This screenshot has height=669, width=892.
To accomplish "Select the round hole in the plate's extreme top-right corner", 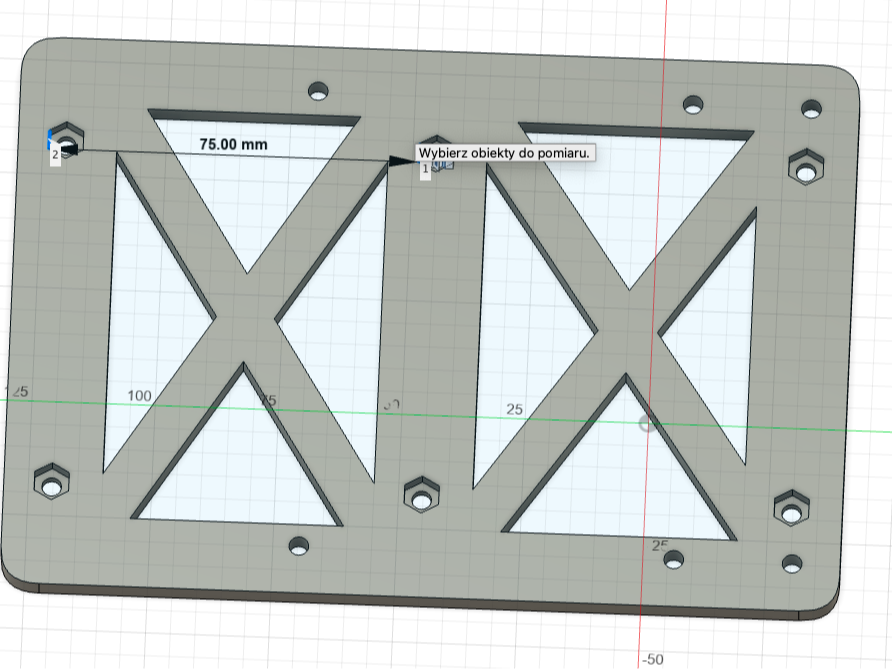I will tap(811, 109).
